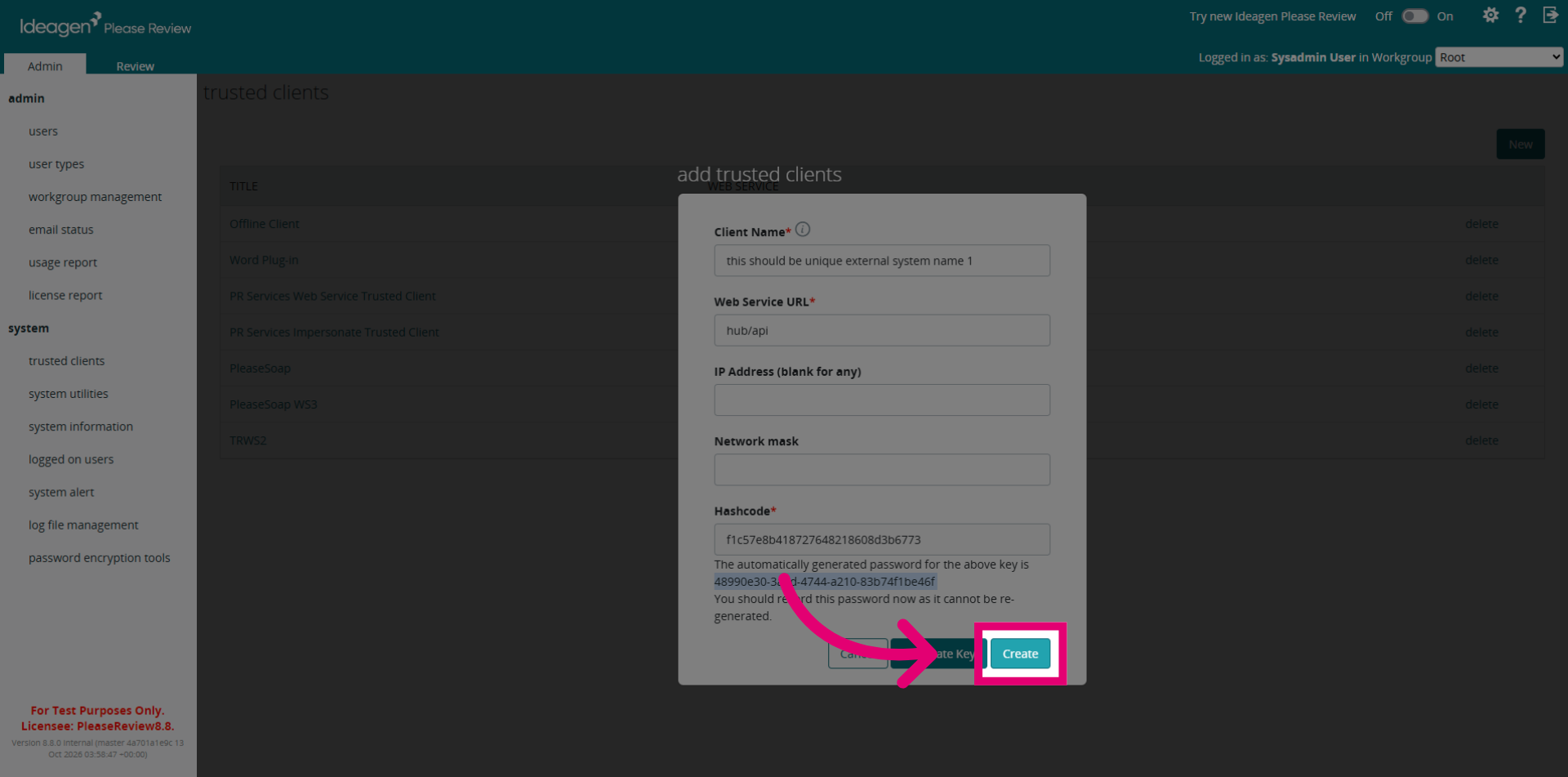Open settings gear icon in header

pyautogui.click(x=1490, y=16)
